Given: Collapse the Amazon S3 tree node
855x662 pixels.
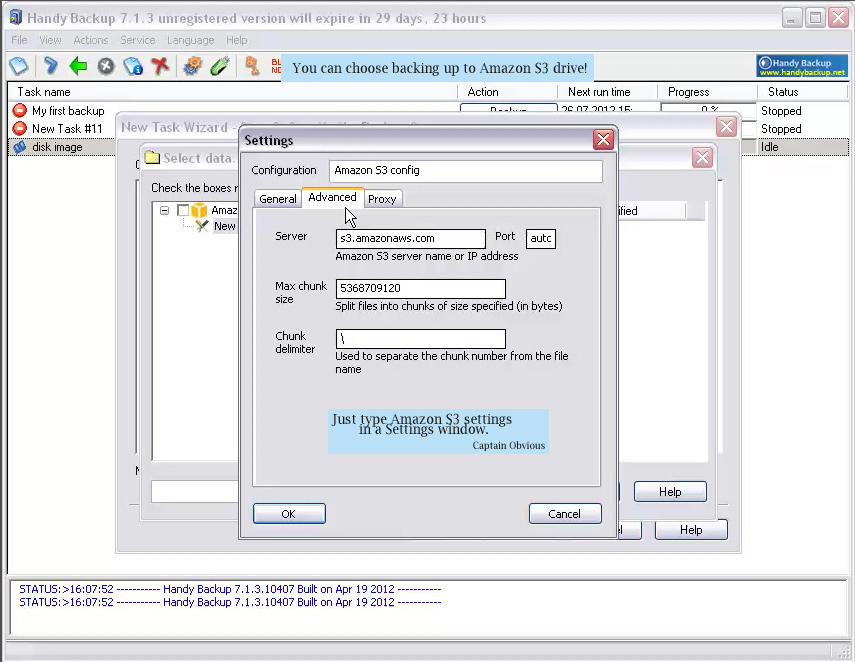Looking at the screenshot, I should point(164,211).
